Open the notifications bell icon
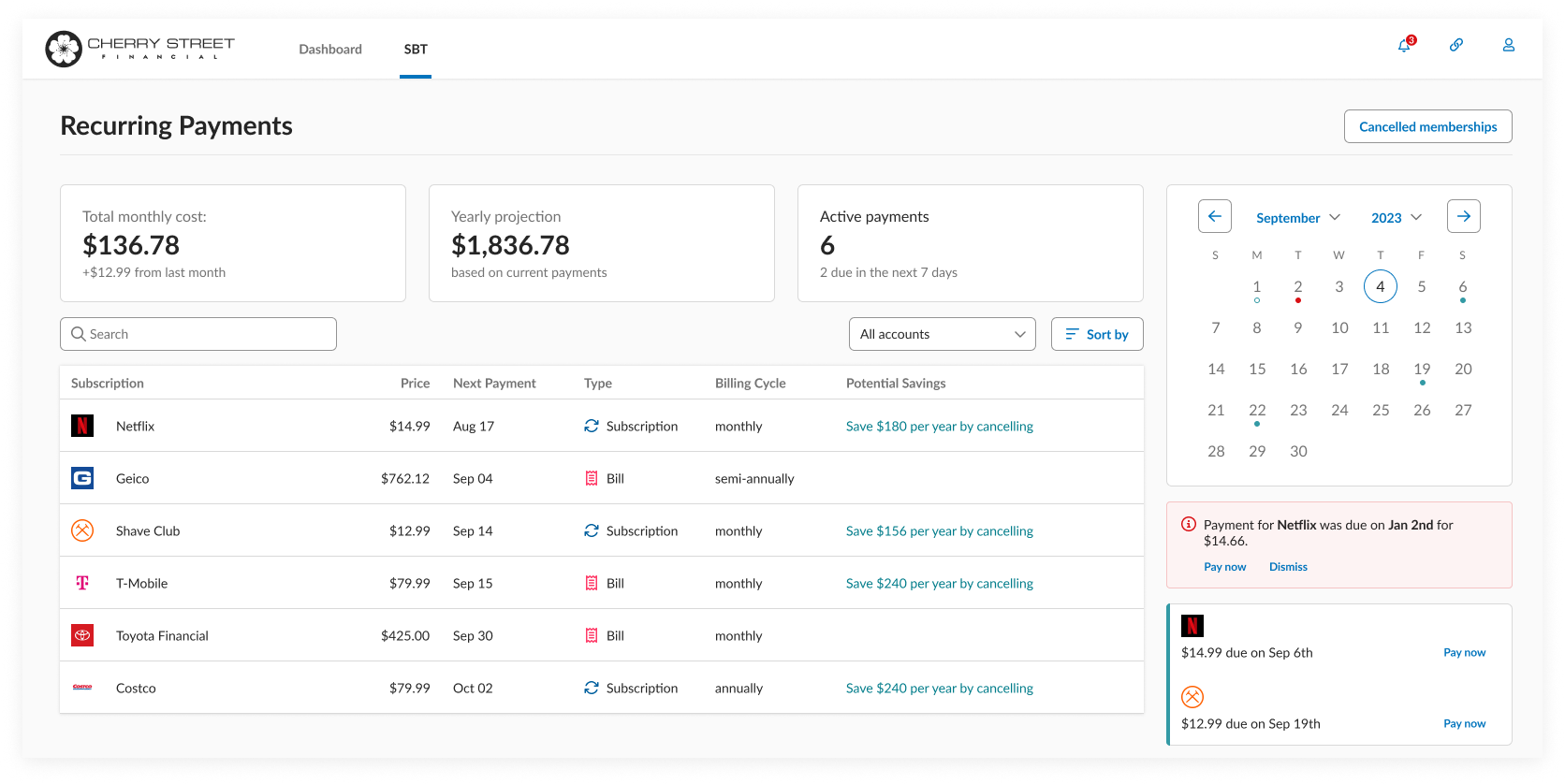The width and height of the screenshot is (1565, 784). click(1404, 45)
